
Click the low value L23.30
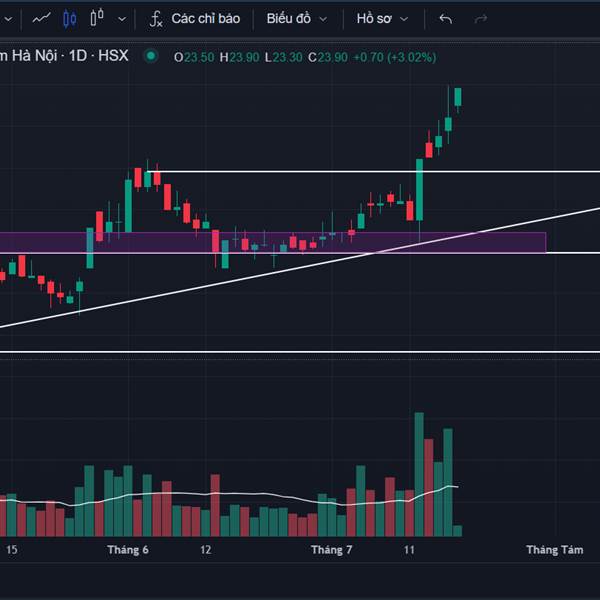pyautogui.click(x=284, y=57)
